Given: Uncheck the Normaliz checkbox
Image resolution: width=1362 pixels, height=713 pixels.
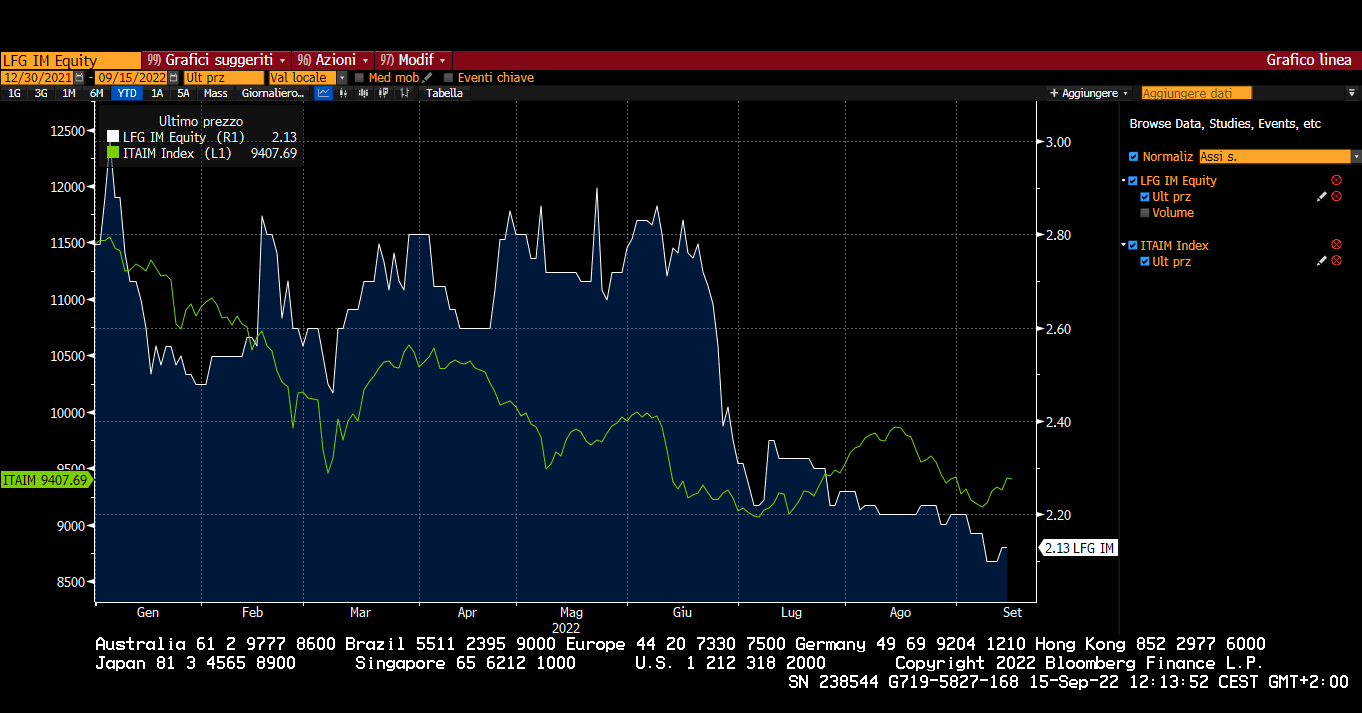Looking at the screenshot, I should click(x=1133, y=157).
